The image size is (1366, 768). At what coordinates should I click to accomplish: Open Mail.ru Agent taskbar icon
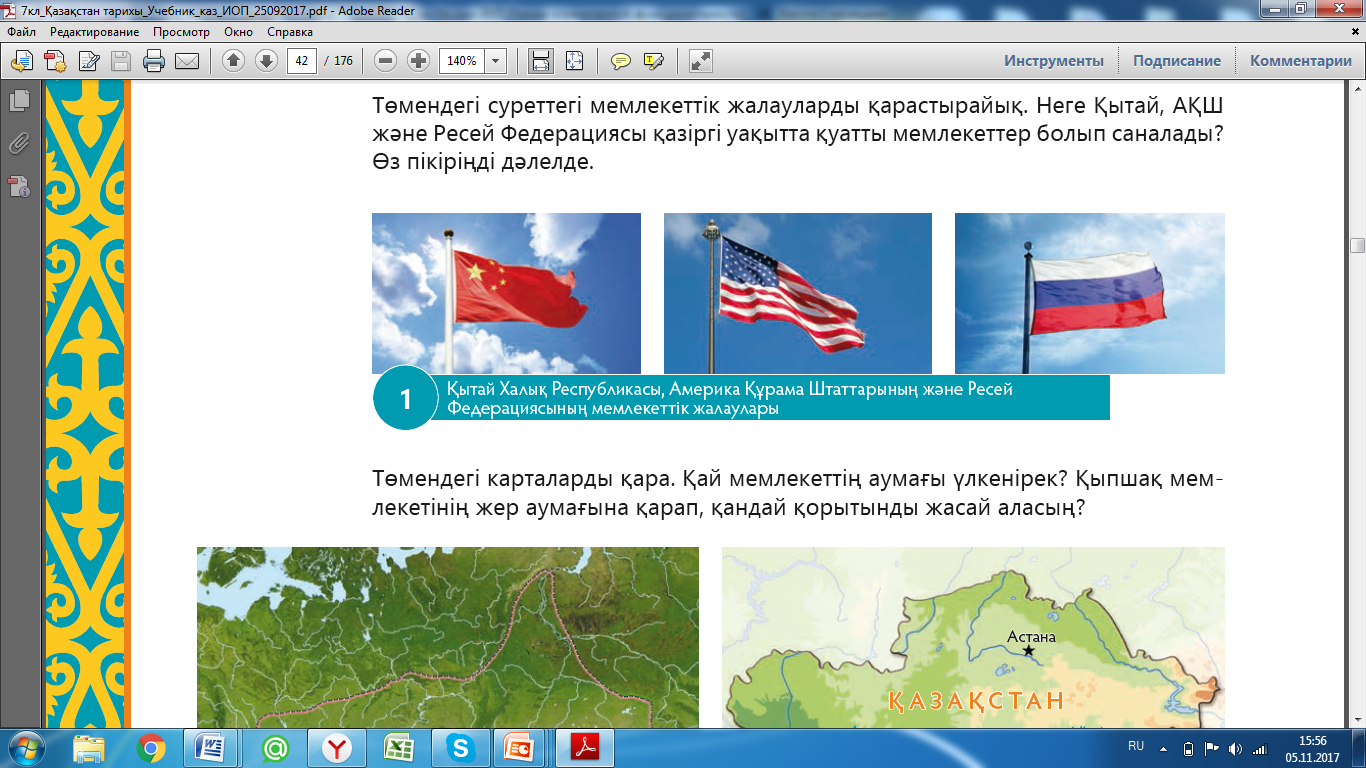(x=275, y=748)
